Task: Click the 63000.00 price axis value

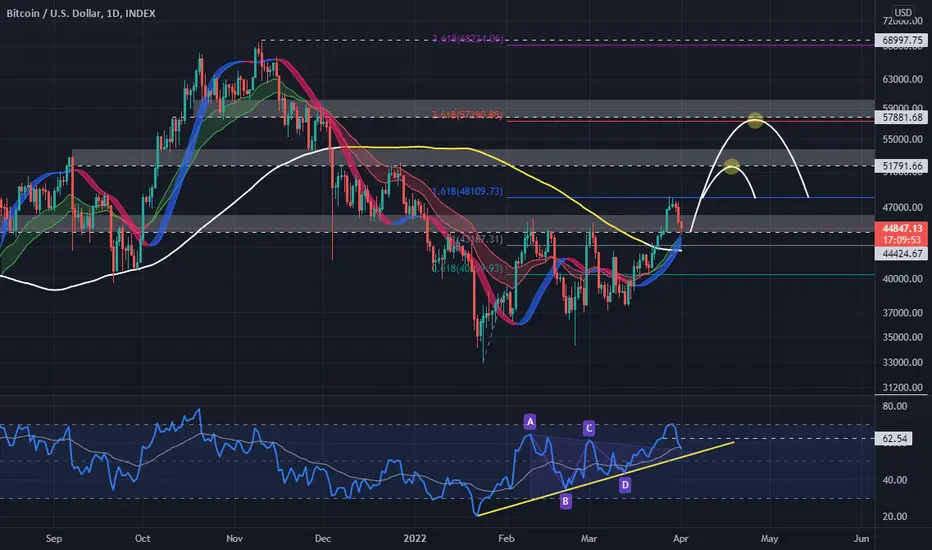Action: coord(902,79)
